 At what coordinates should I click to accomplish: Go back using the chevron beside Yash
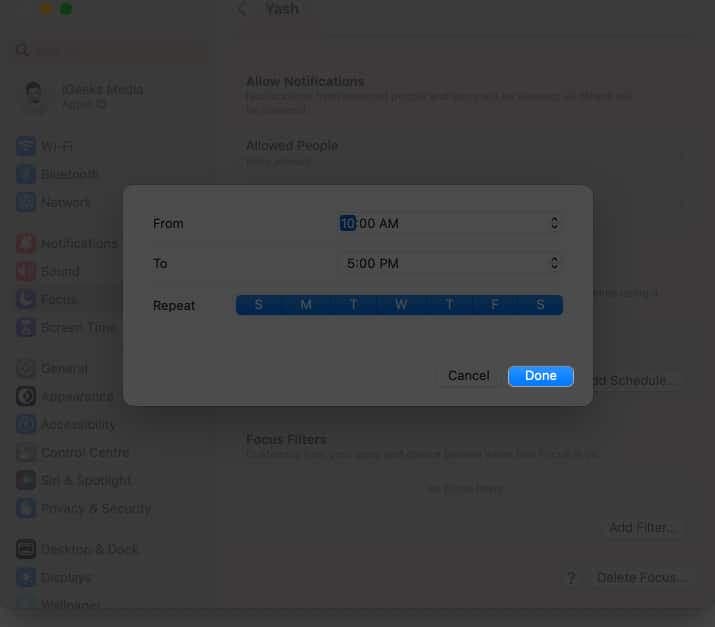tap(242, 9)
